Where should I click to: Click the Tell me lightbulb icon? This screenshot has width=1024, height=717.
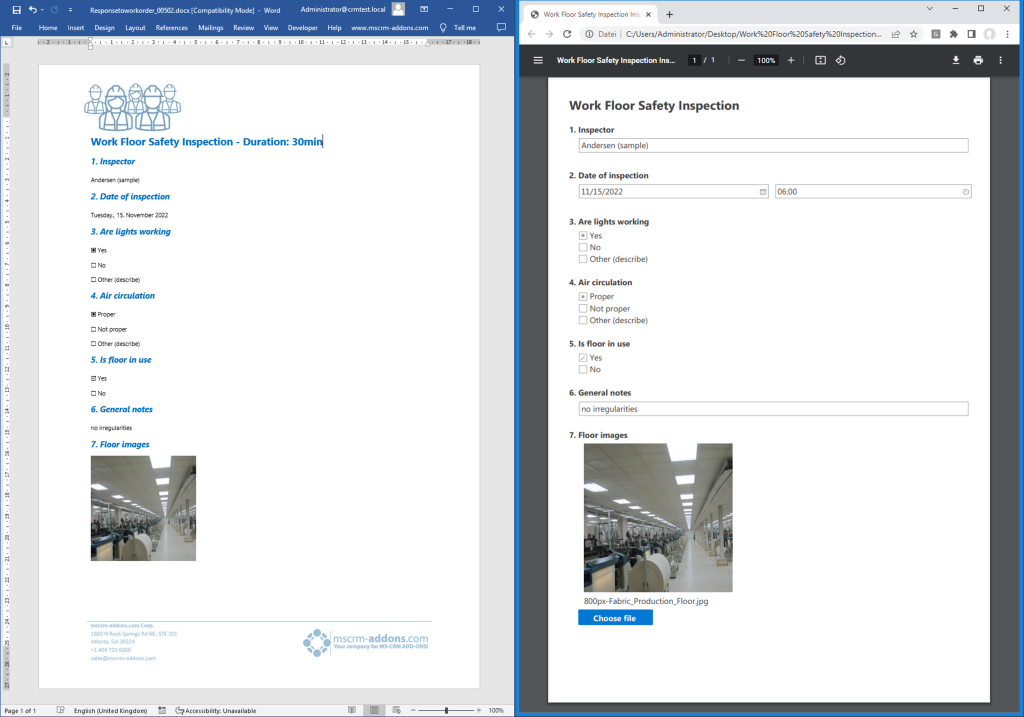[443, 27]
